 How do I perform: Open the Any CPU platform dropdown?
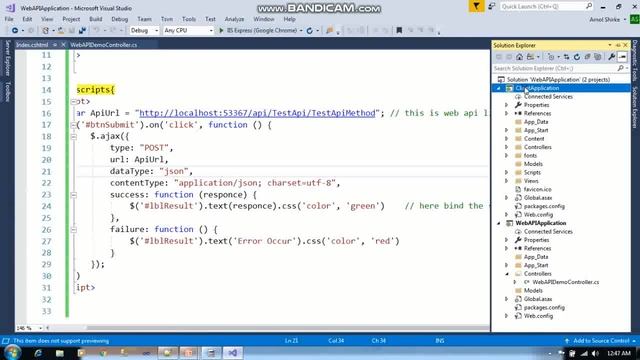coord(211,31)
